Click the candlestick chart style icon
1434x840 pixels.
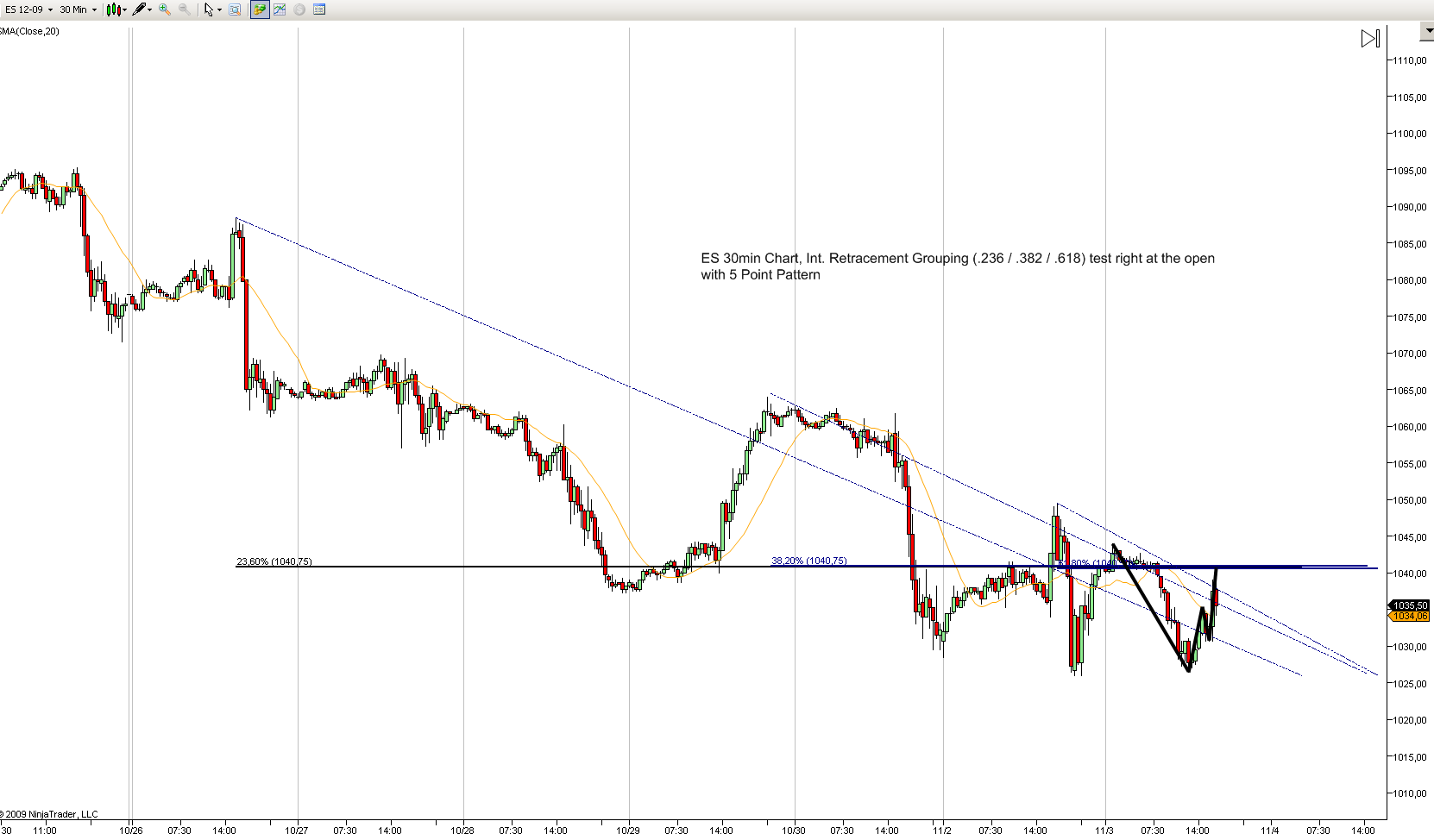(113, 9)
